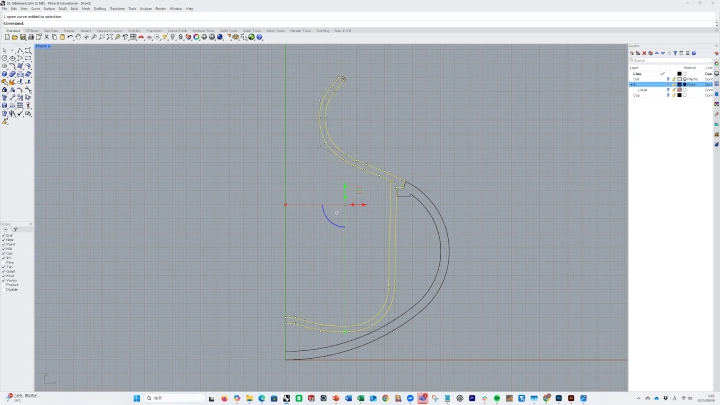Click the blue Help question icon in toolbar
Image resolution: width=720 pixels, height=405 pixels.
(259, 37)
